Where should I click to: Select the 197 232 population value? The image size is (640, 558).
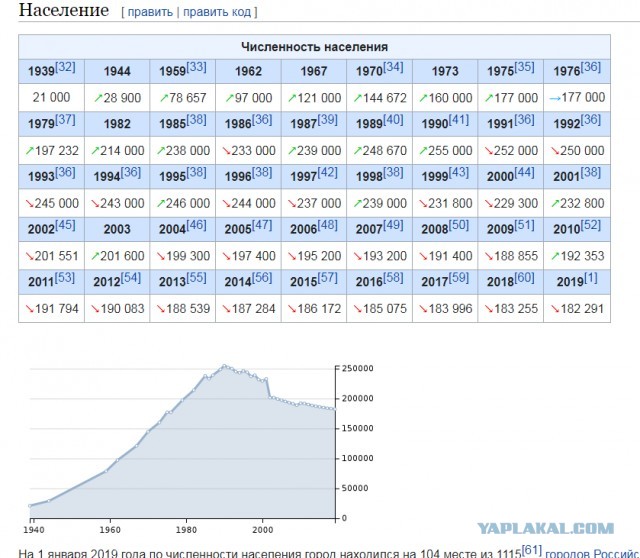point(57,151)
